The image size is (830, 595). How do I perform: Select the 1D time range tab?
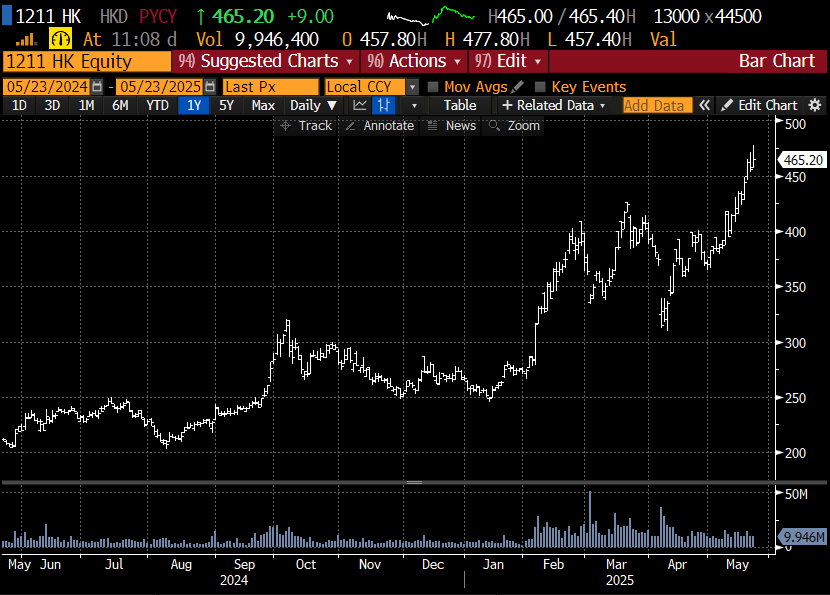coord(19,105)
